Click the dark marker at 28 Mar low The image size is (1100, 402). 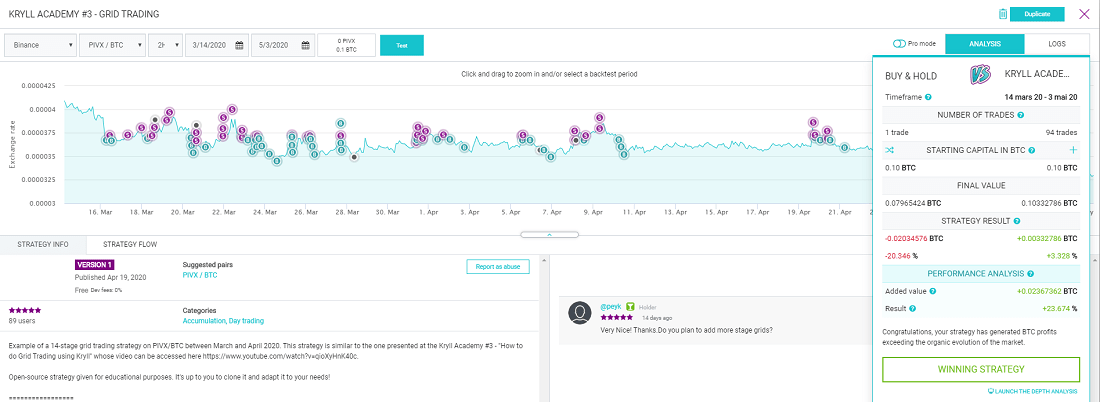coord(354,157)
